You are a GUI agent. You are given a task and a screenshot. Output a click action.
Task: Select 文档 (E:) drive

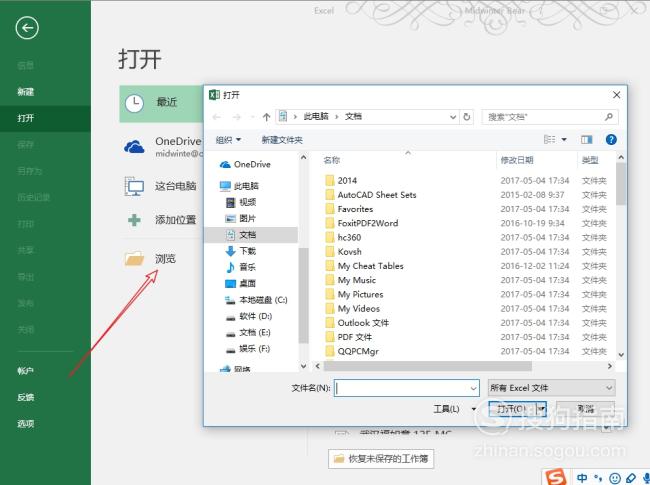click(x=248, y=332)
